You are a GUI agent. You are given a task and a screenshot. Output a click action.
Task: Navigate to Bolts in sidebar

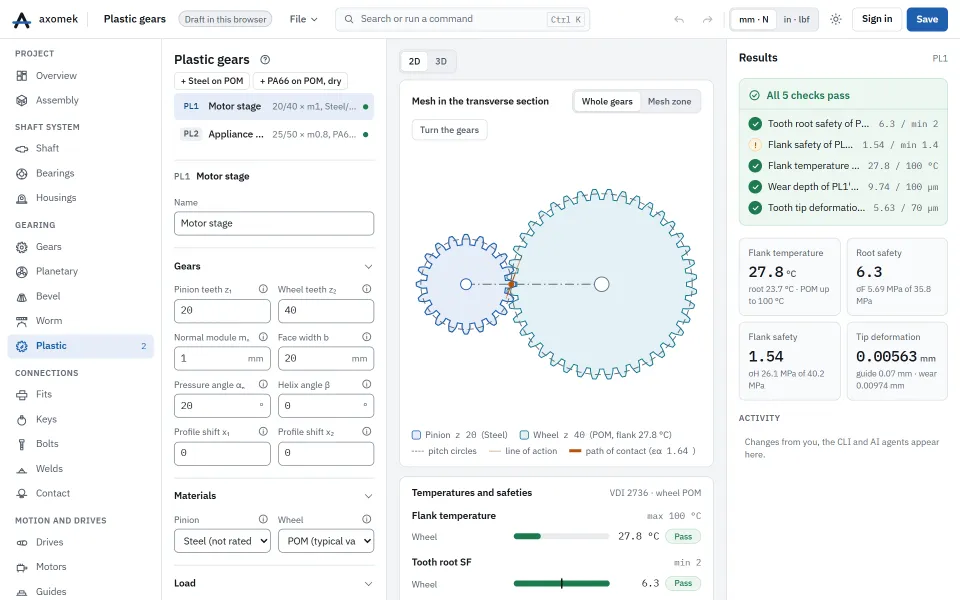point(81,444)
